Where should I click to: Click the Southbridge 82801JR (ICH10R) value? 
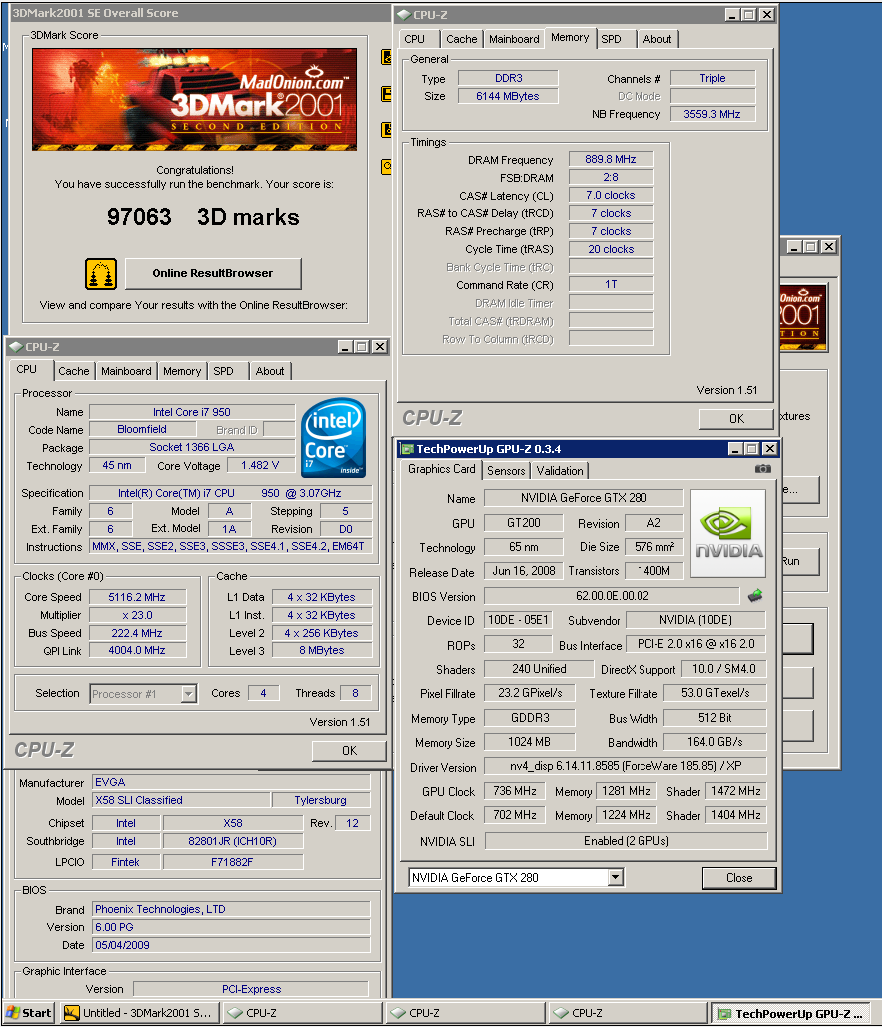233,841
